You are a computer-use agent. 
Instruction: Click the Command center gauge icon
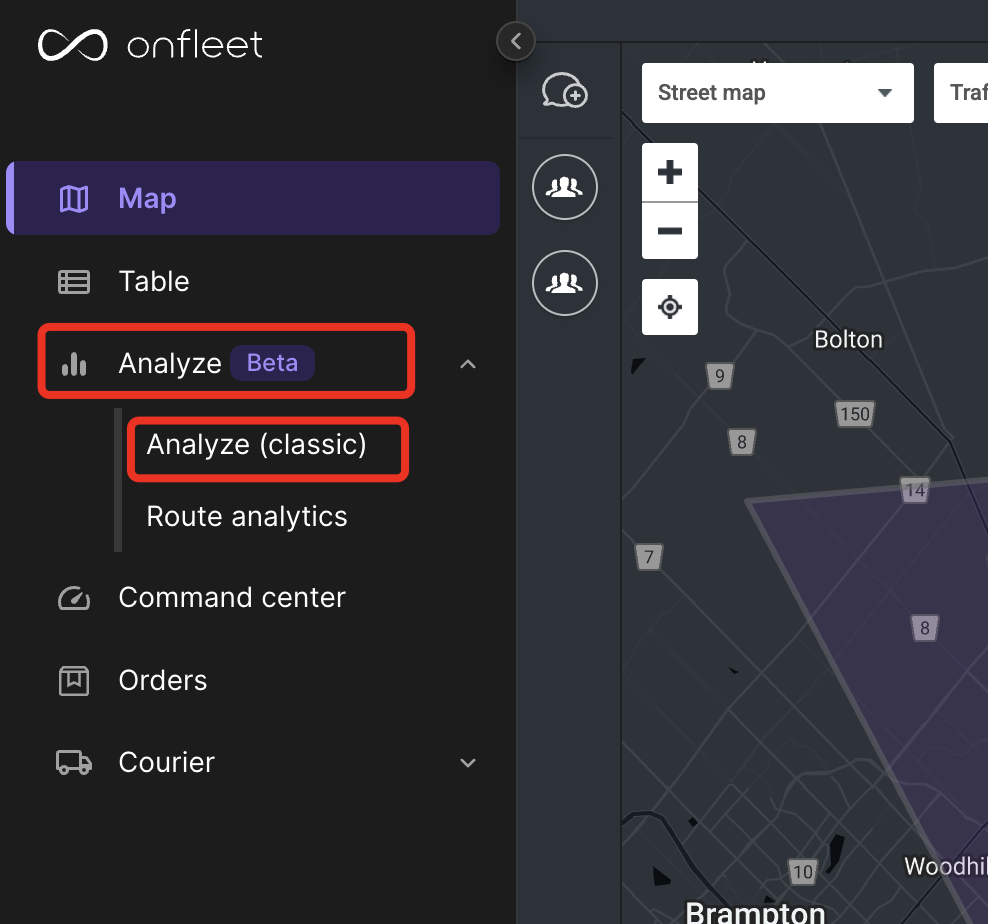tap(74, 598)
